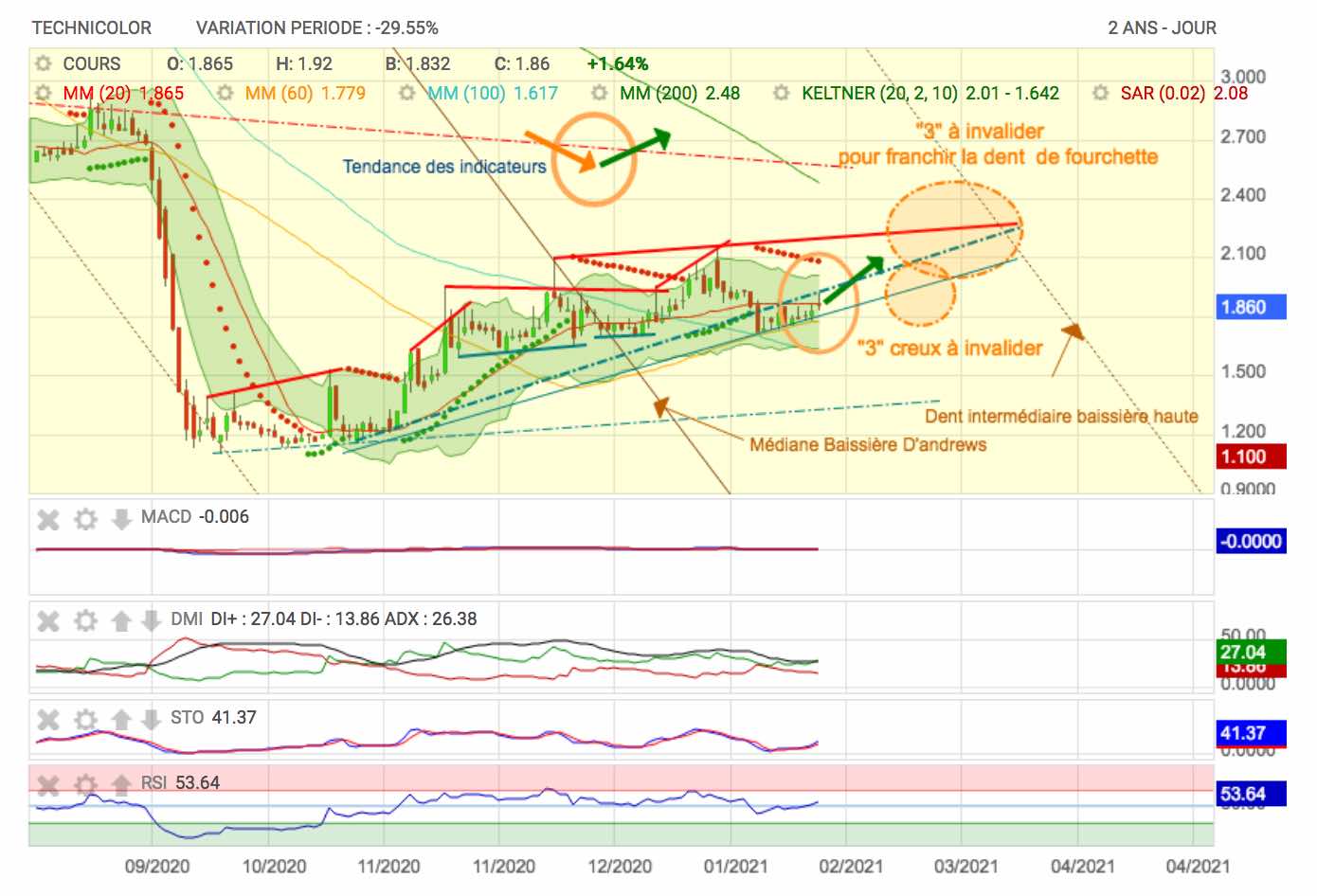The height and width of the screenshot is (896, 1317).
Task: Click the 10/2020 date on time axis
Action: click(x=274, y=867)
